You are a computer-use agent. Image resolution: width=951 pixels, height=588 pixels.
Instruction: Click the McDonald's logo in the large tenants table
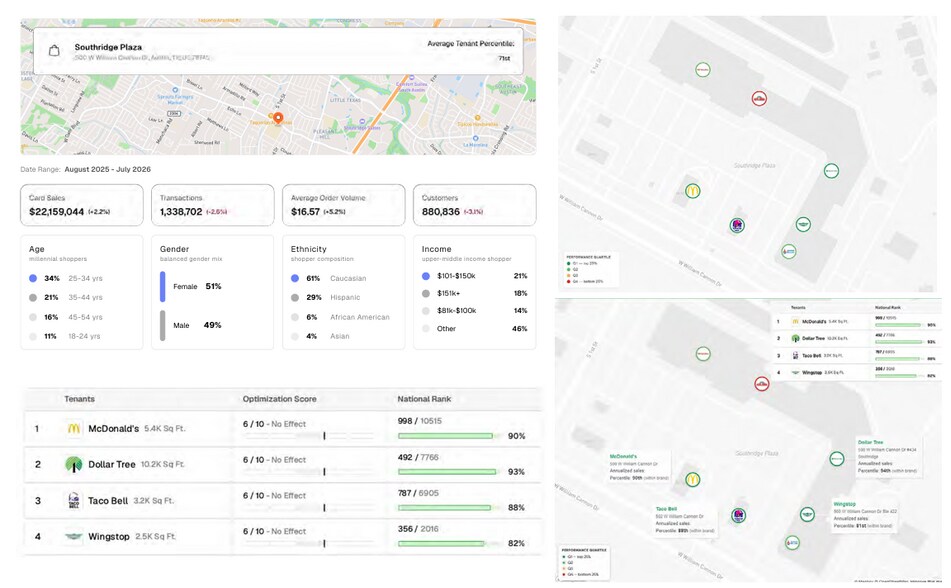point(73,428)
